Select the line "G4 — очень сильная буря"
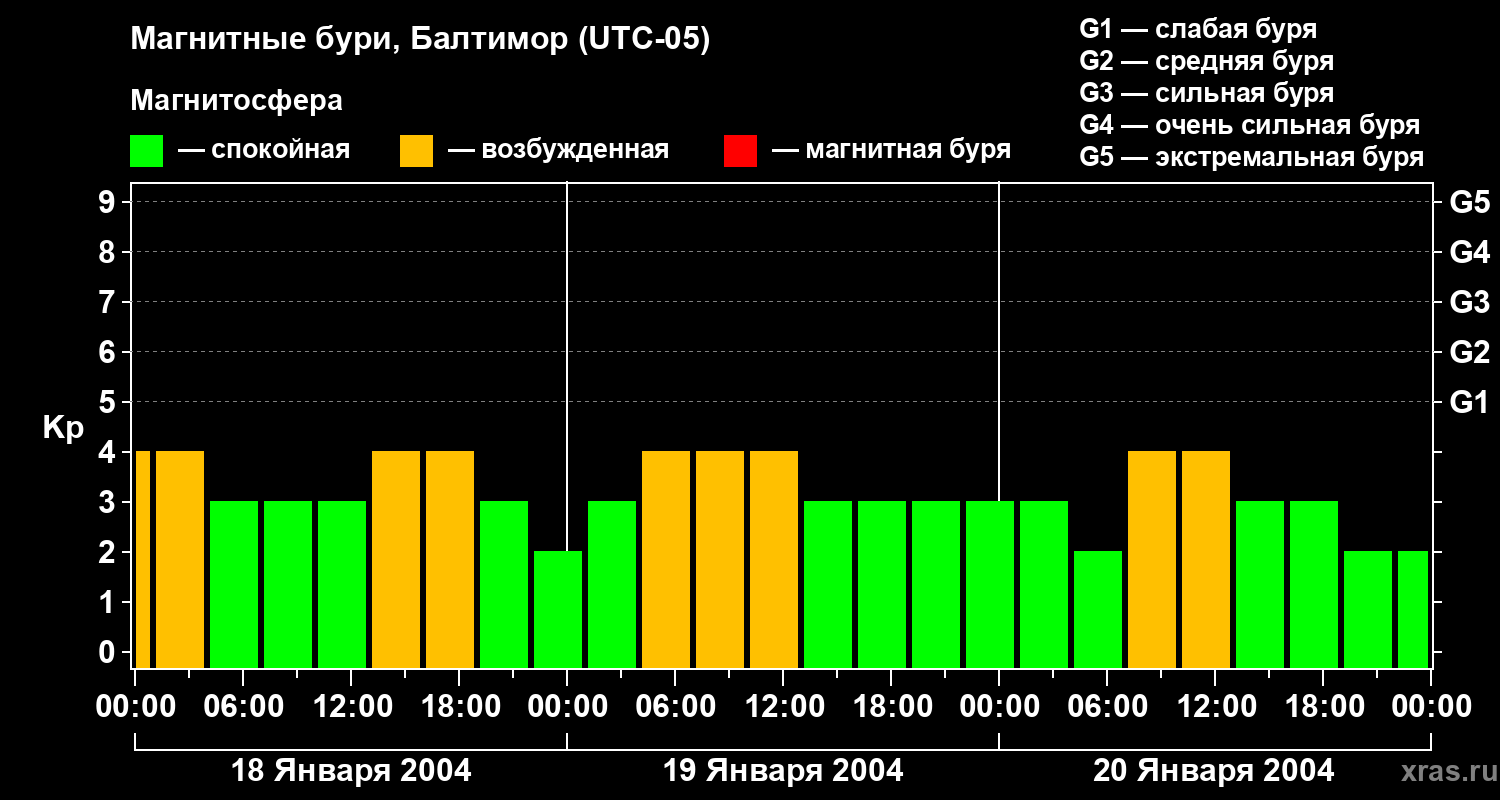Image resolution: width=1500 pixels, height=800 pixels. pos(1249,125)
